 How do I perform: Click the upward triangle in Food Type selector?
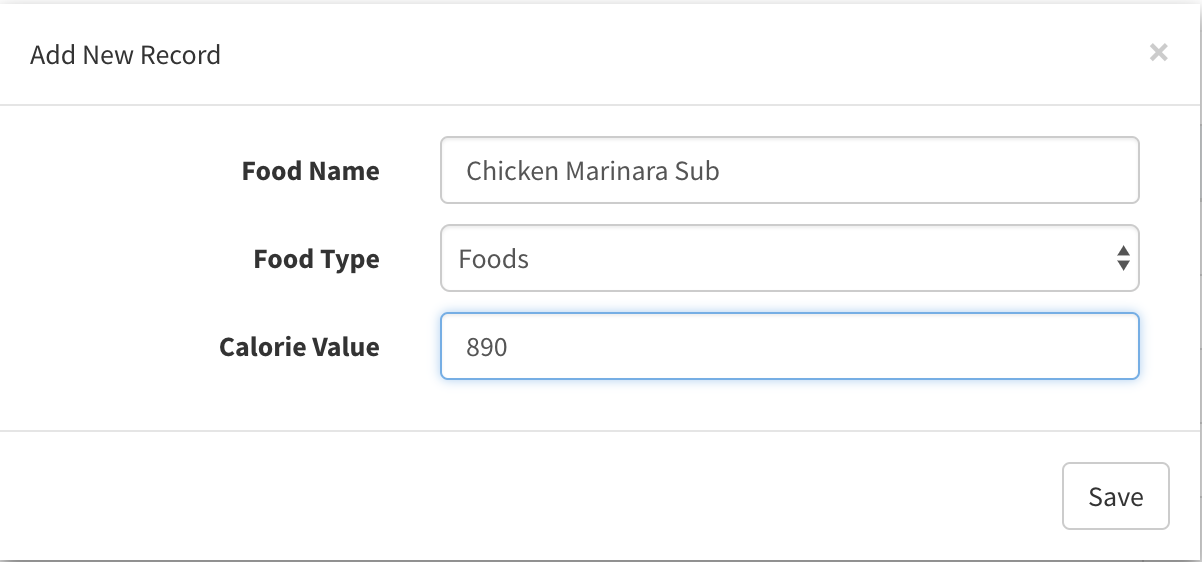pyautogui.click(x=1123, y=251)
